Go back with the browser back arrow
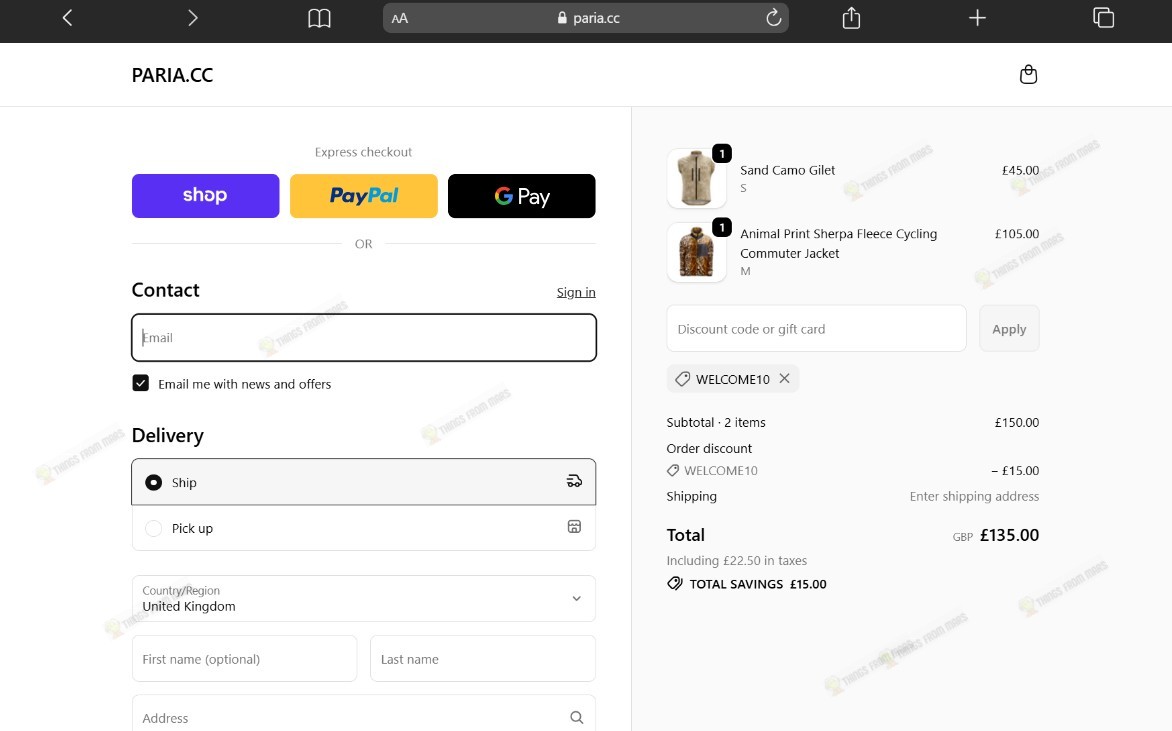 click(x=67, y=18)
